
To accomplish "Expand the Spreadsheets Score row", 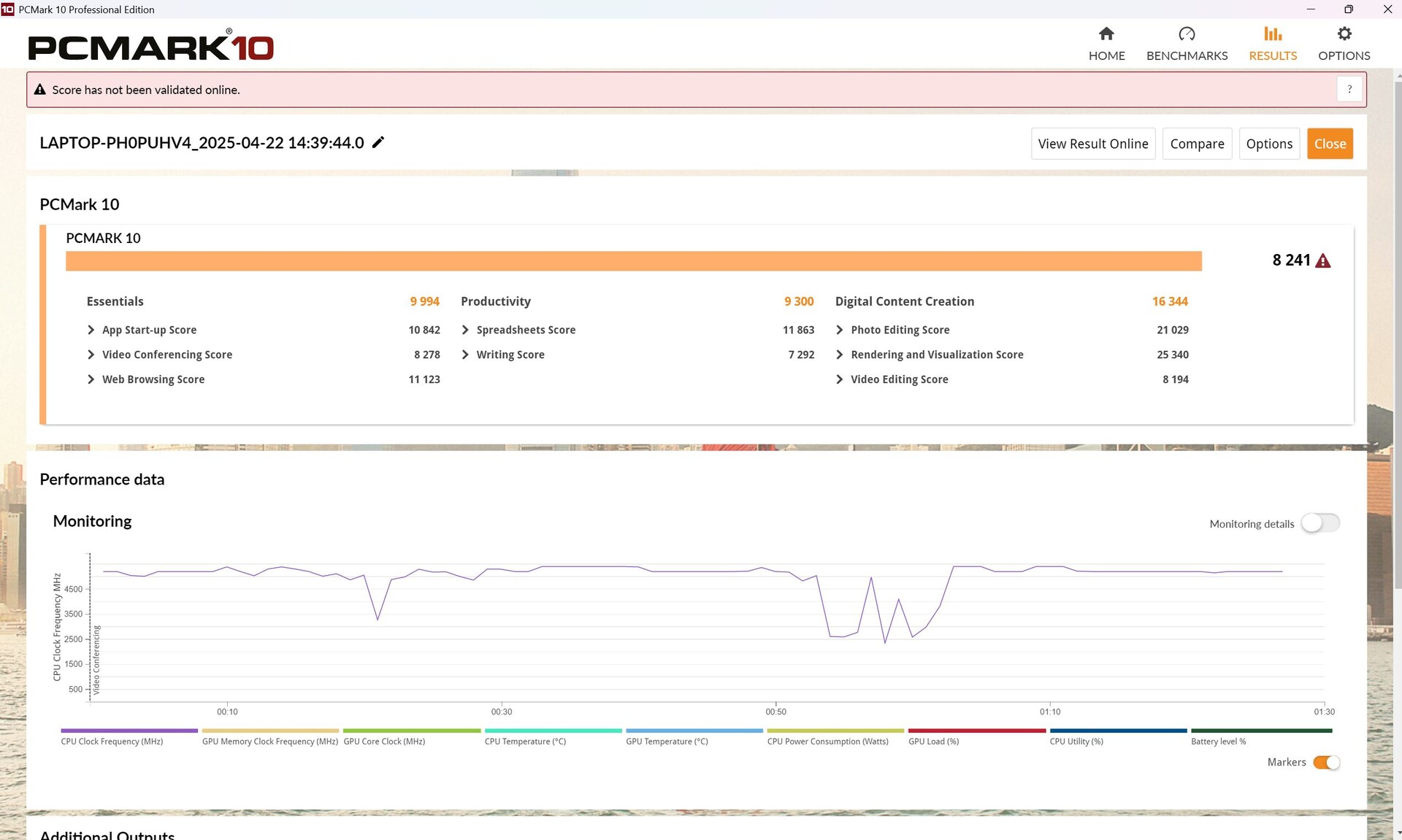I will pos(465,330).
